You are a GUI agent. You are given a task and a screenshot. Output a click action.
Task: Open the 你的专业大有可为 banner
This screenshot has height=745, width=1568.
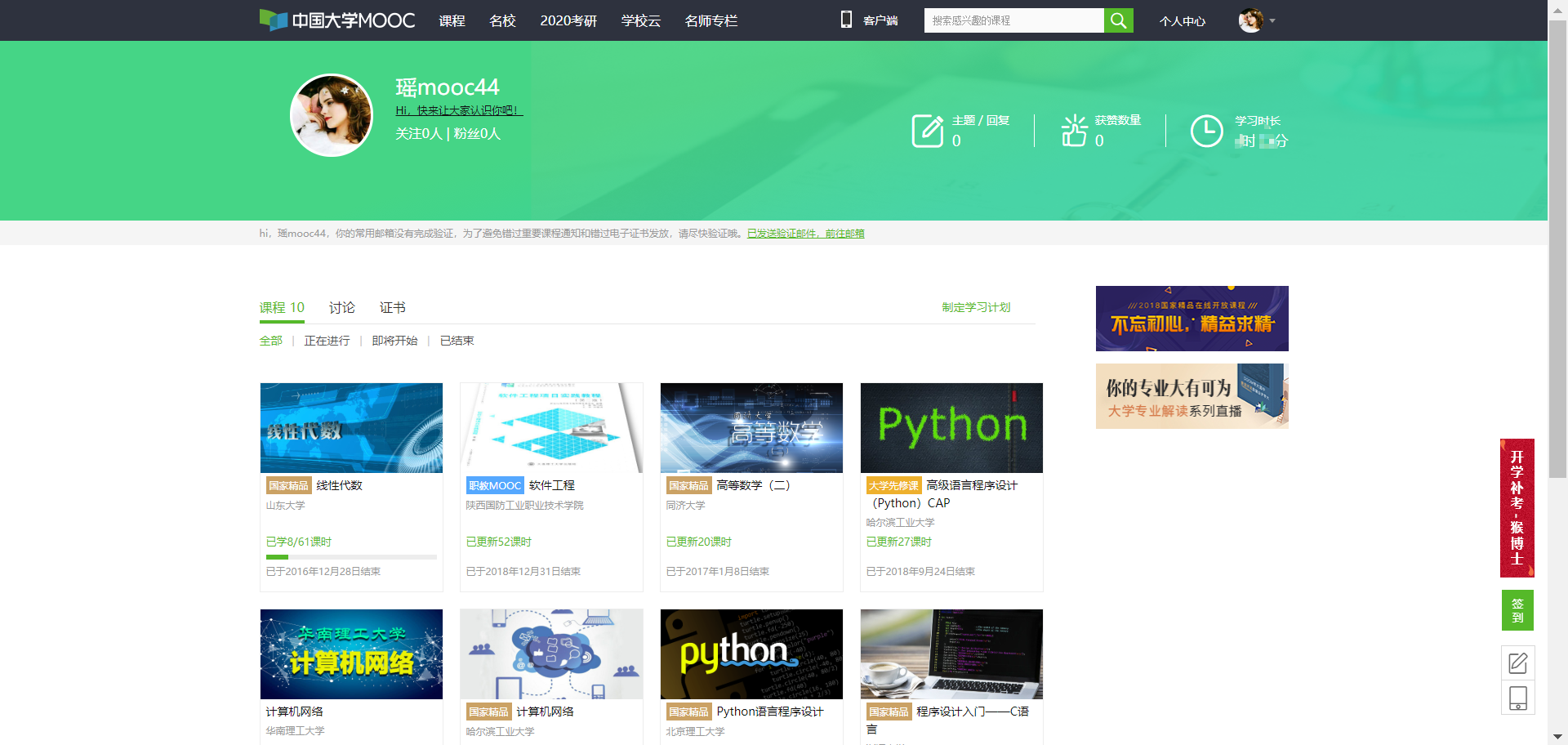click(x=1192, y=396)
